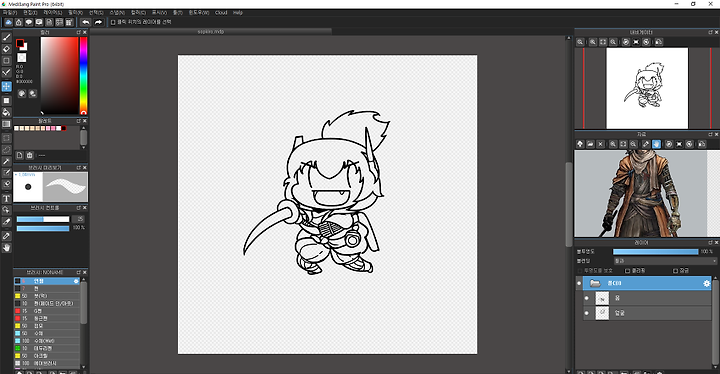Collapse the folder layer in layer panel
The width and height of the screenshot is (720, 374).
595,283
